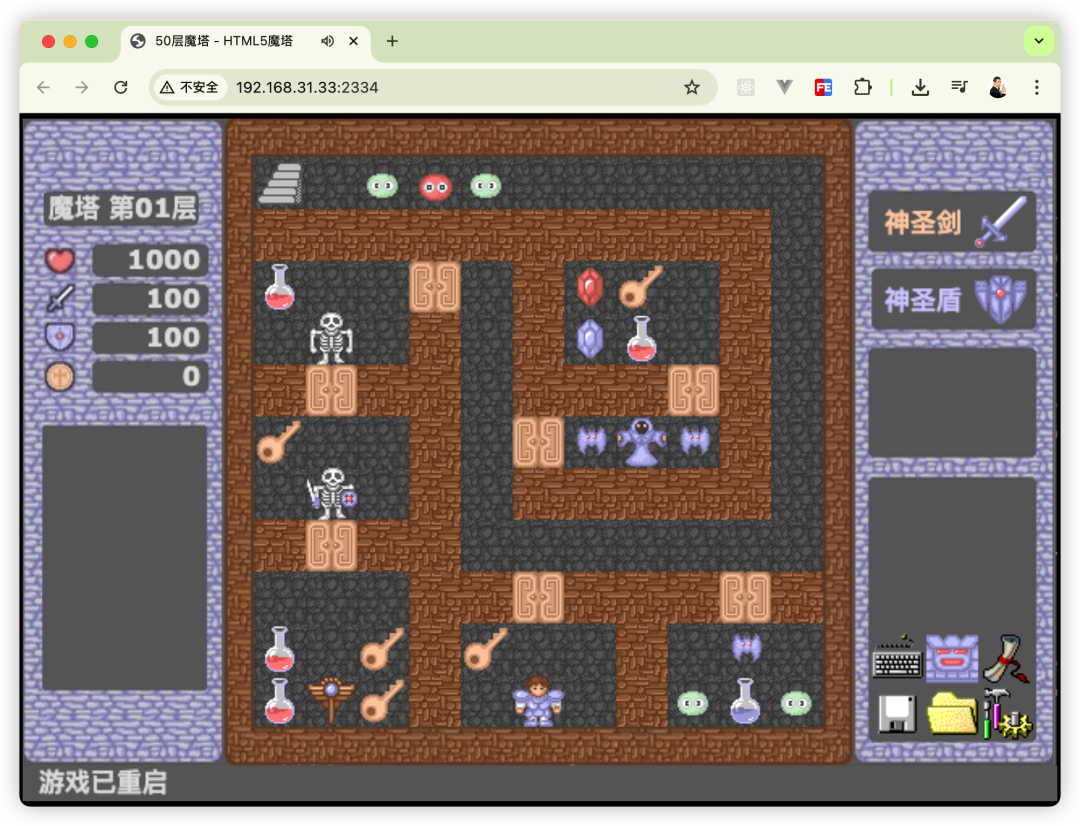The height and width of the screenshot is (826, 1080).
Task: Save the game with floppy disk icon
Action: (896, 714)
